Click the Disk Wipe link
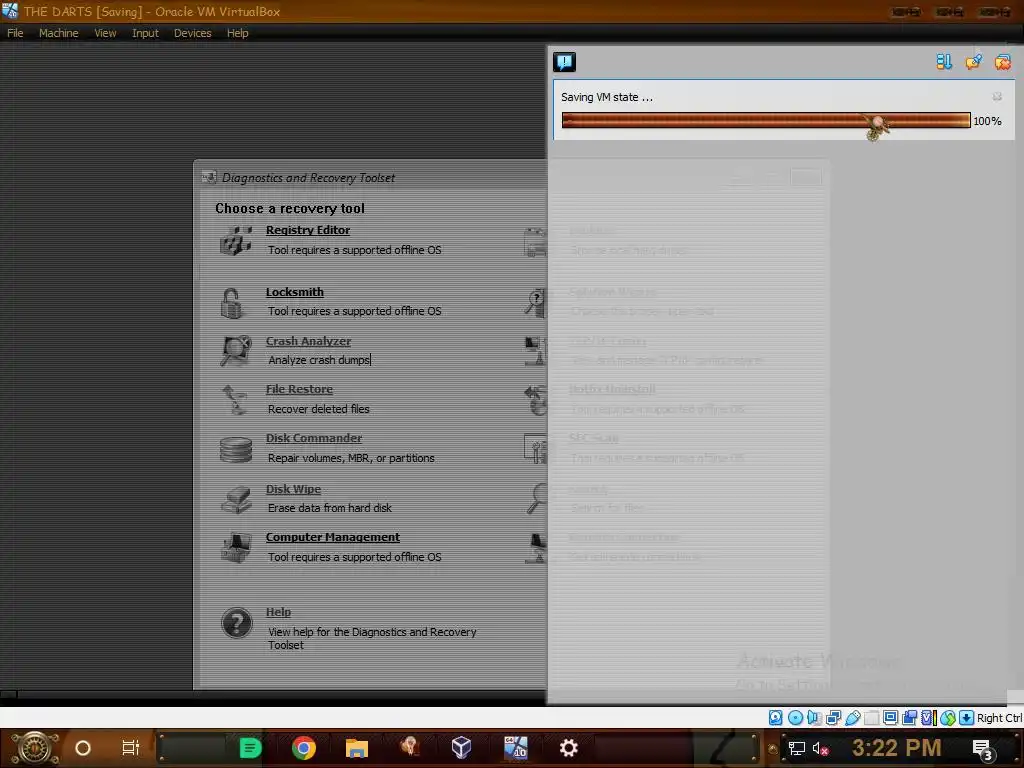 tap(293, 489)
